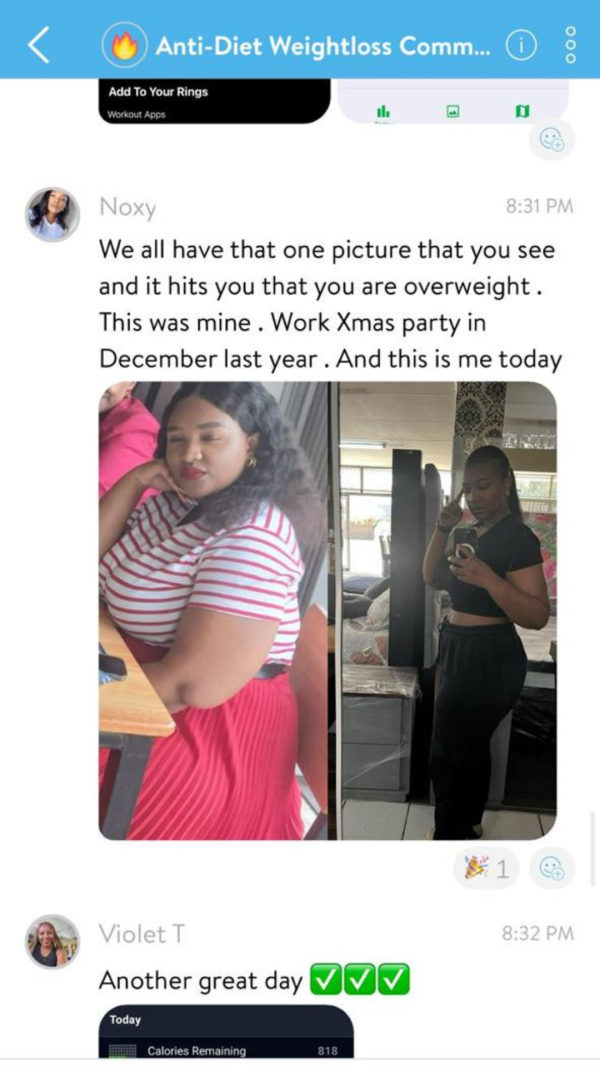
Task: Go back using the header arrow
Action: [38, 46]
